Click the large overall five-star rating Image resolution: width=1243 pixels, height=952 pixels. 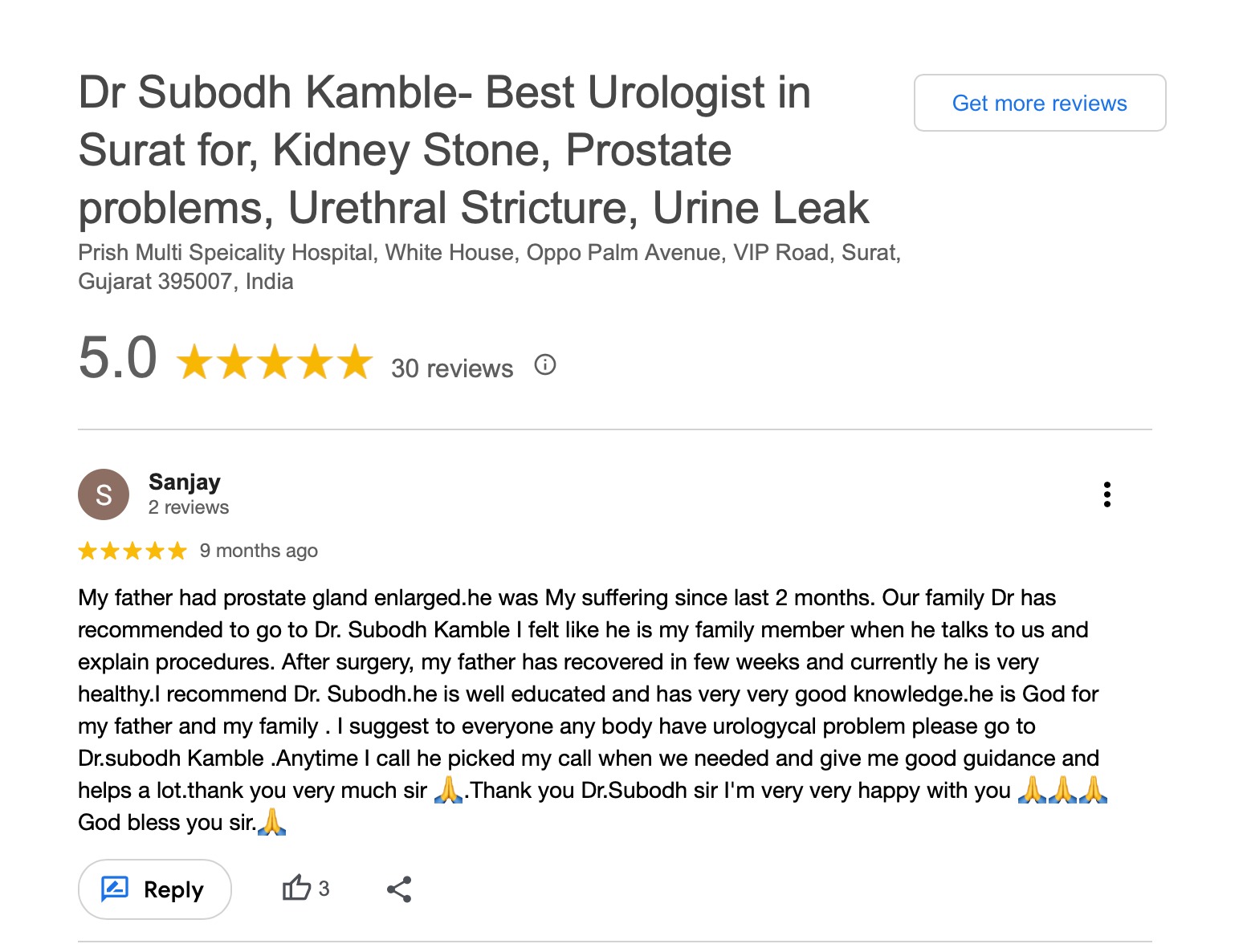pyautogui.click(x=275, y=362)
